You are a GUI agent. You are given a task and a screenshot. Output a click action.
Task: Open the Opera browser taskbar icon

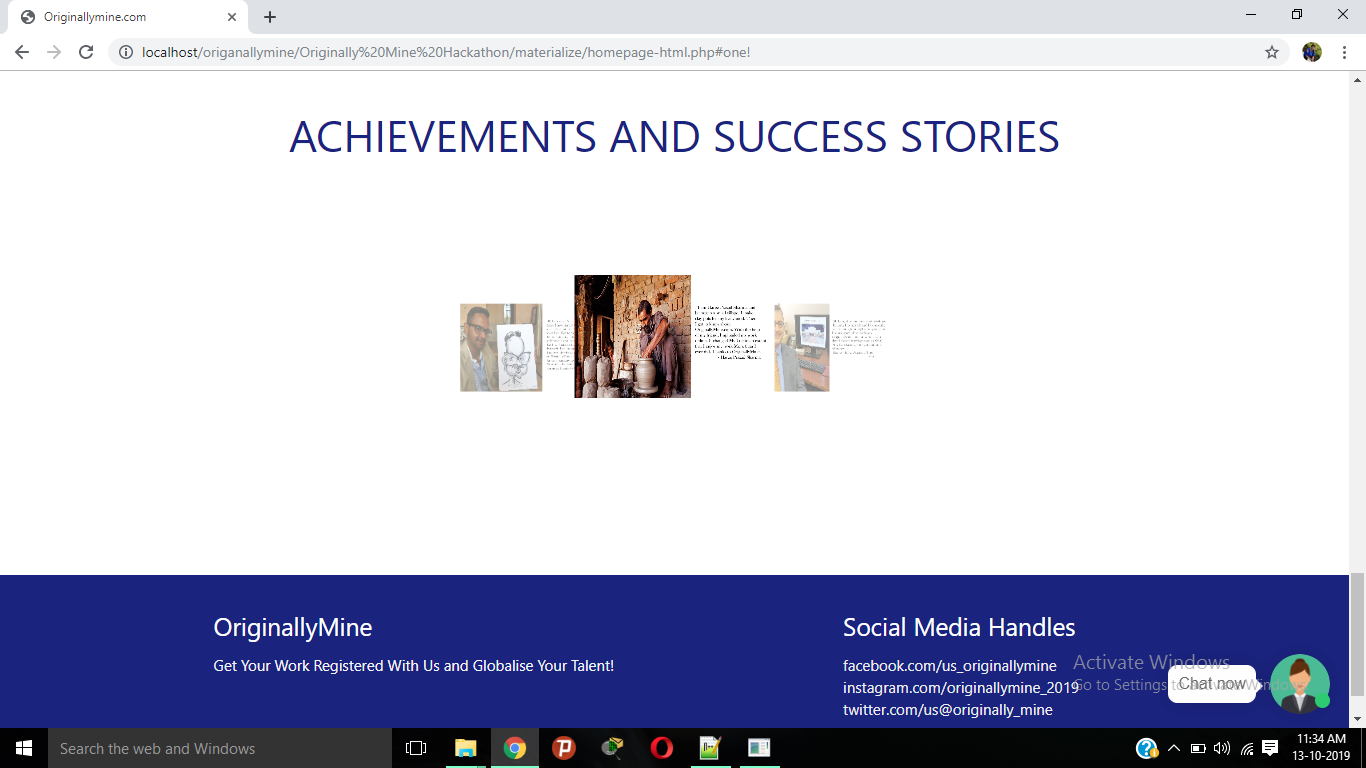(x=661, y=748)
